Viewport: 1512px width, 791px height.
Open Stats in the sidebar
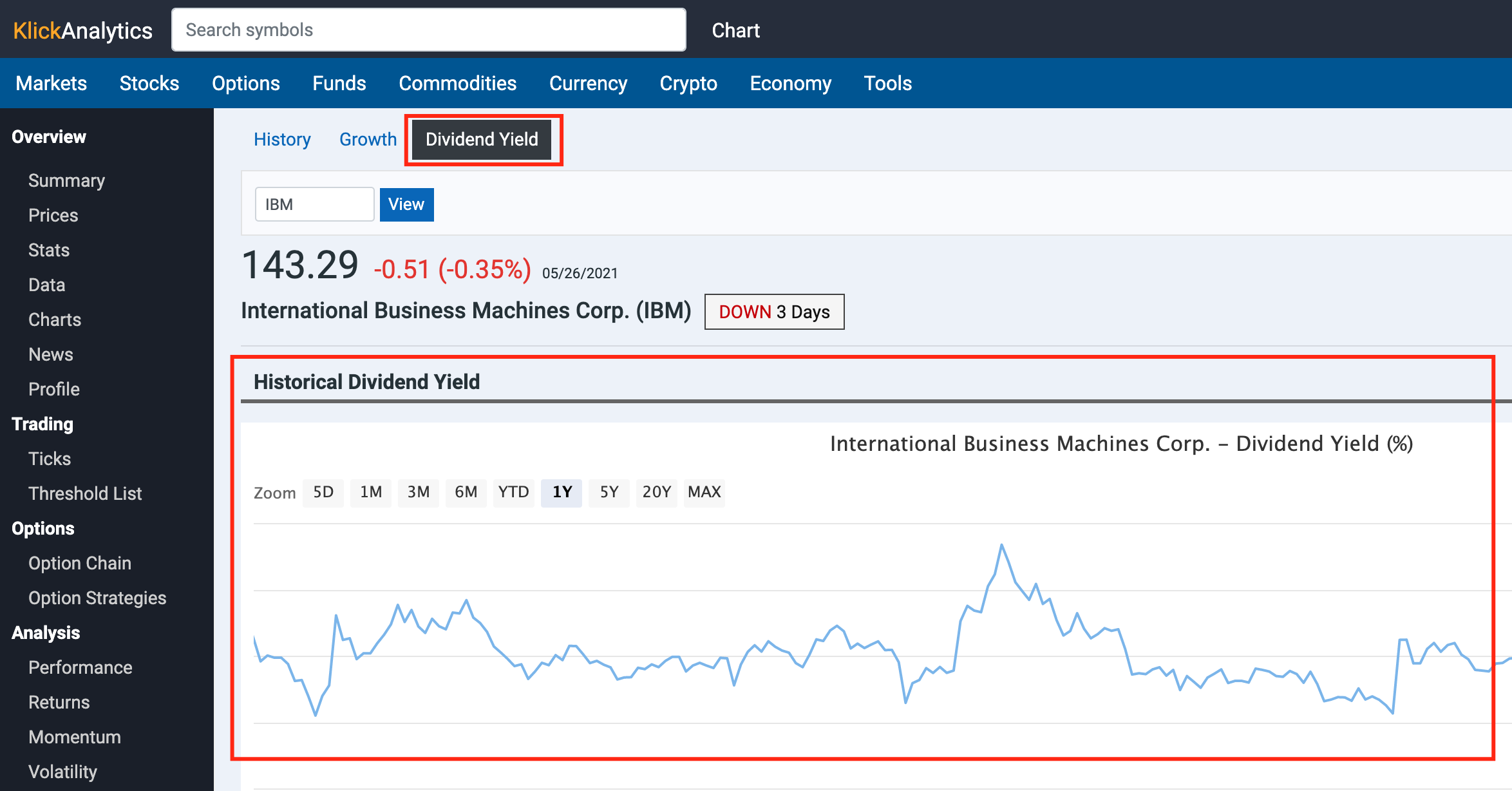point(49,250)
